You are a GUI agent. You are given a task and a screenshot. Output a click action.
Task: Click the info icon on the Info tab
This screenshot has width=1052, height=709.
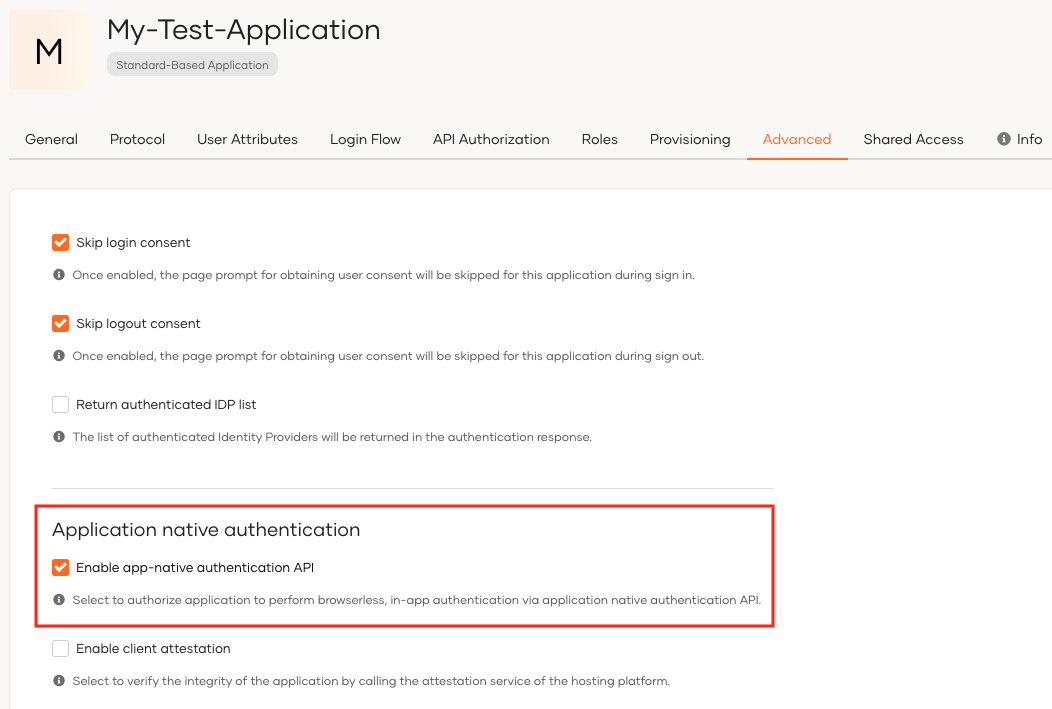[x=1004, y=139]
